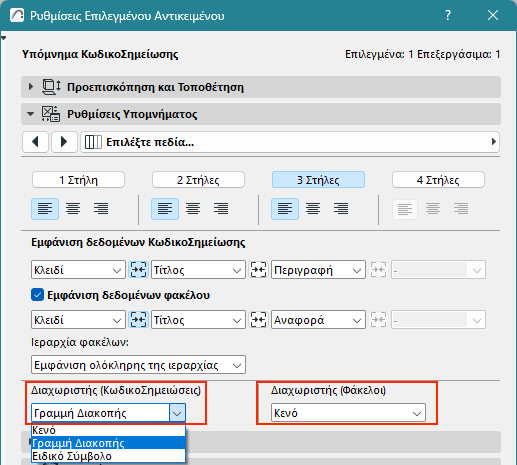517x465 pixels.
Task: Collapse the Ρυθμίσεις Υπομνήματος panel
Action: point(31,114)
